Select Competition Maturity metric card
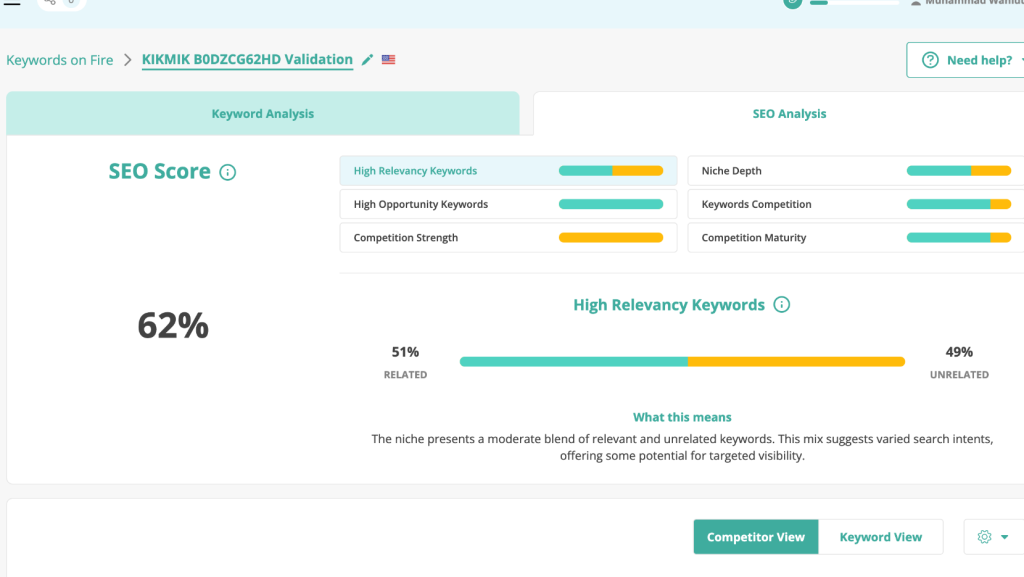The image size is (1024, 577). point(856,238)
